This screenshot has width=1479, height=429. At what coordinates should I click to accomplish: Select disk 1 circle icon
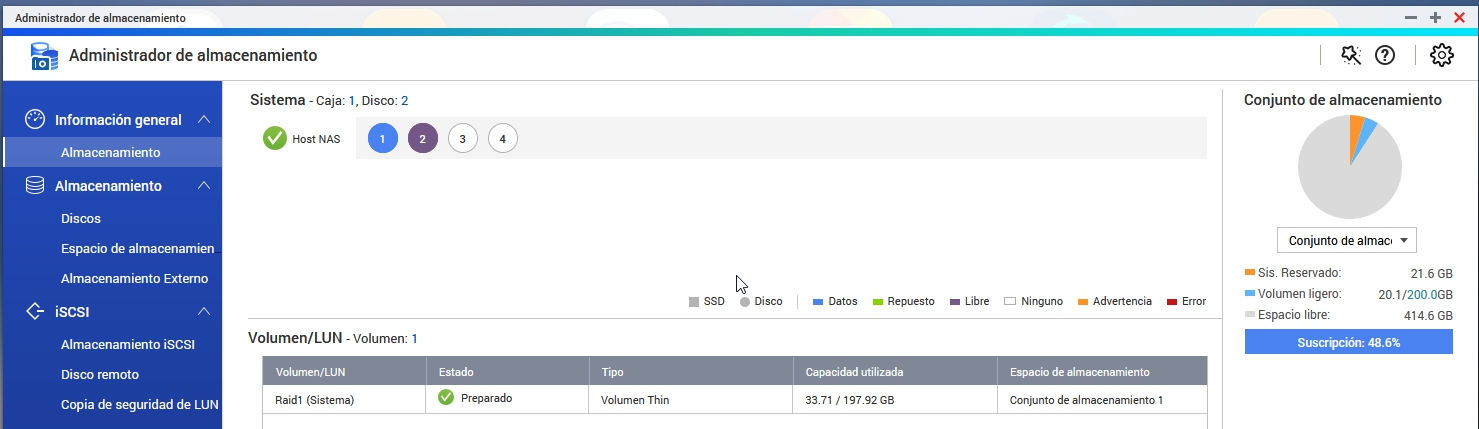click(x=382, y=139)
